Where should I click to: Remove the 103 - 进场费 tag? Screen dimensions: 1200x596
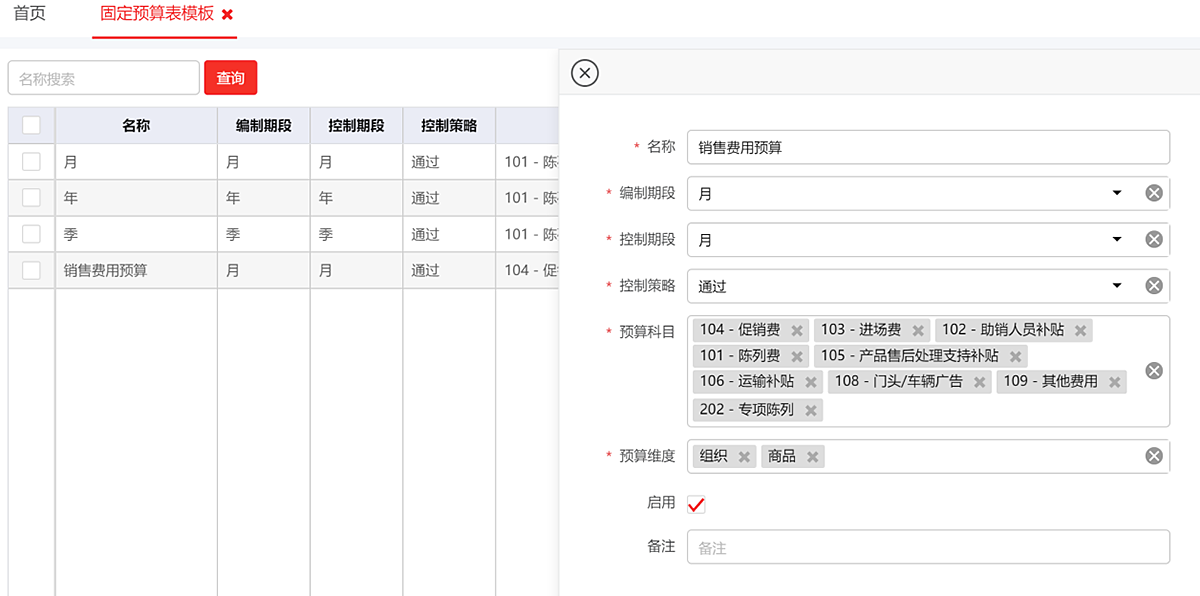tap(918, 330)
